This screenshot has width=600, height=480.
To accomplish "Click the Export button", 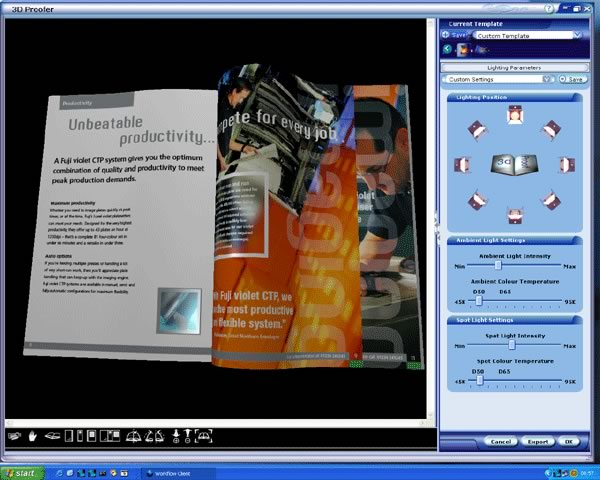I will click(x=538, y=442).
